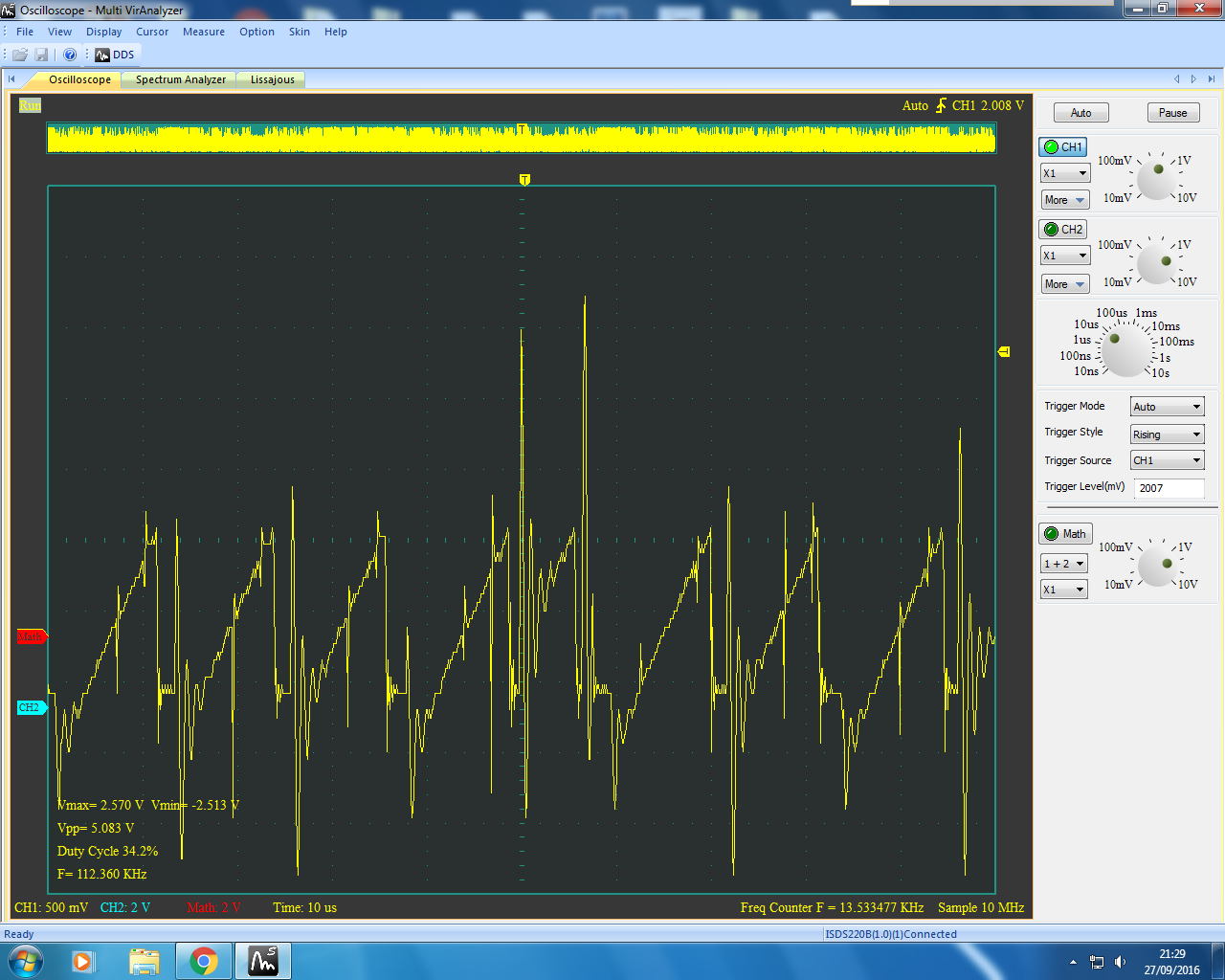The height and width of the screenshot is (980, 1225).
Task: Open the Display menu
Action: click(x=104, y=32)
